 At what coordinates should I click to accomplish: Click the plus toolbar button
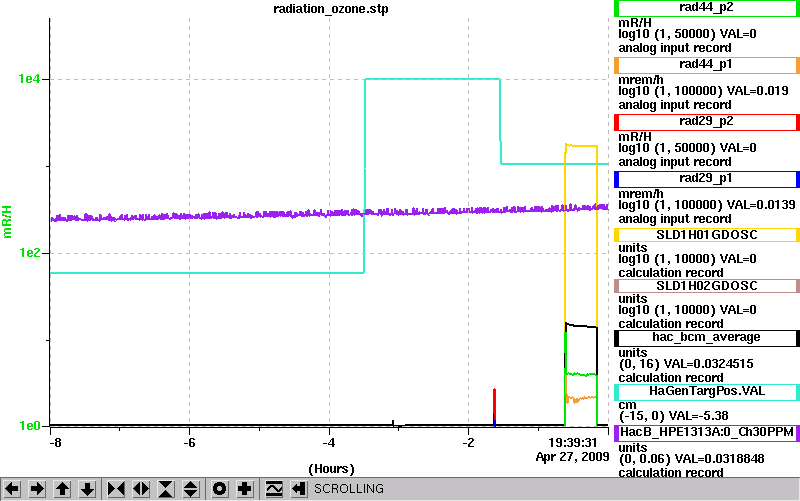pos(245,489)
